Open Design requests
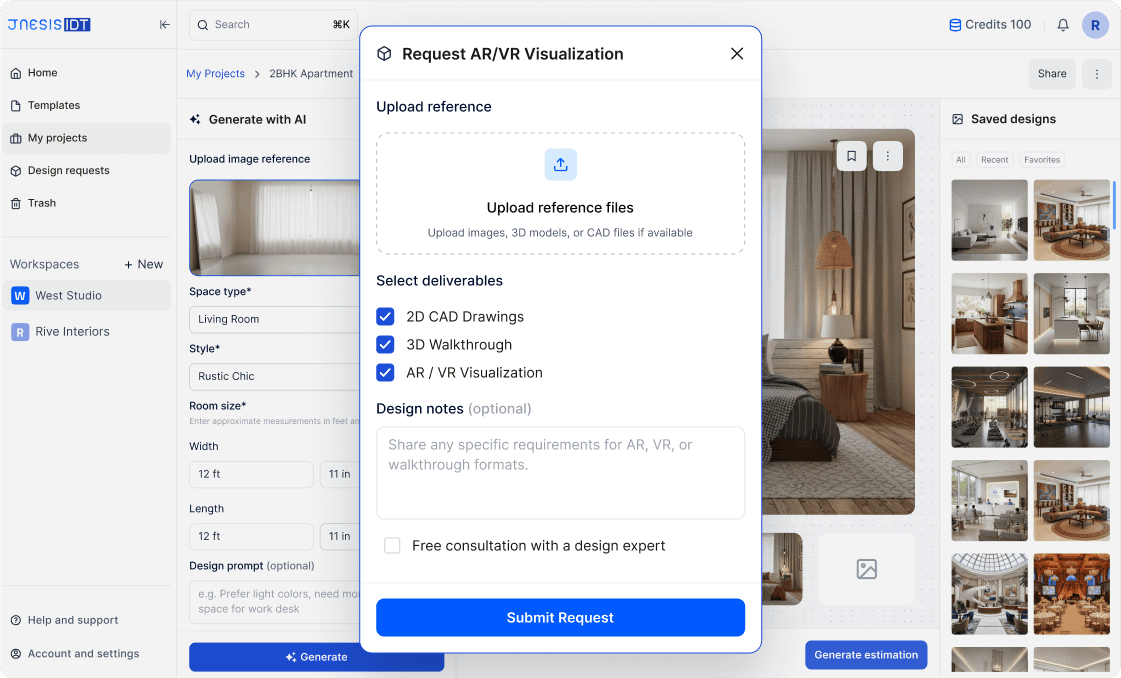Image resolution: width=1121 pixels, height=678 pixels. [x=87, y=170]
